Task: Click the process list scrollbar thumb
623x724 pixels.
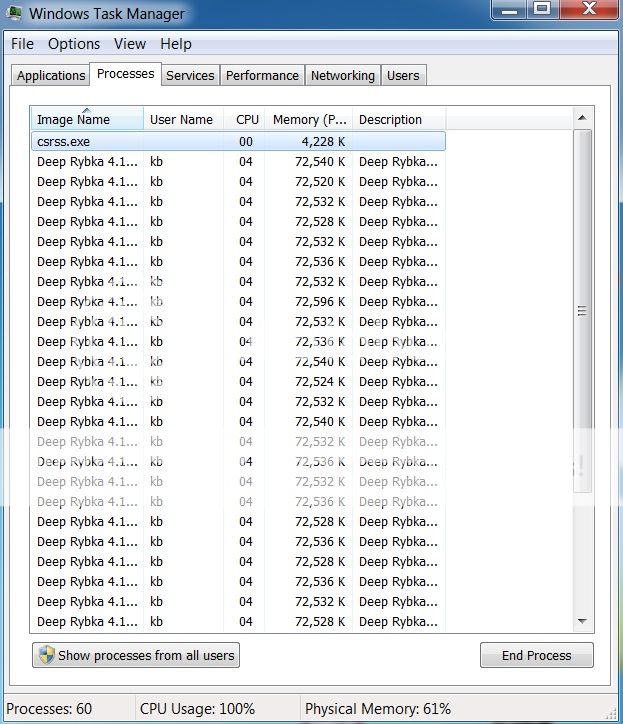Action: click(x=582, y=311)
